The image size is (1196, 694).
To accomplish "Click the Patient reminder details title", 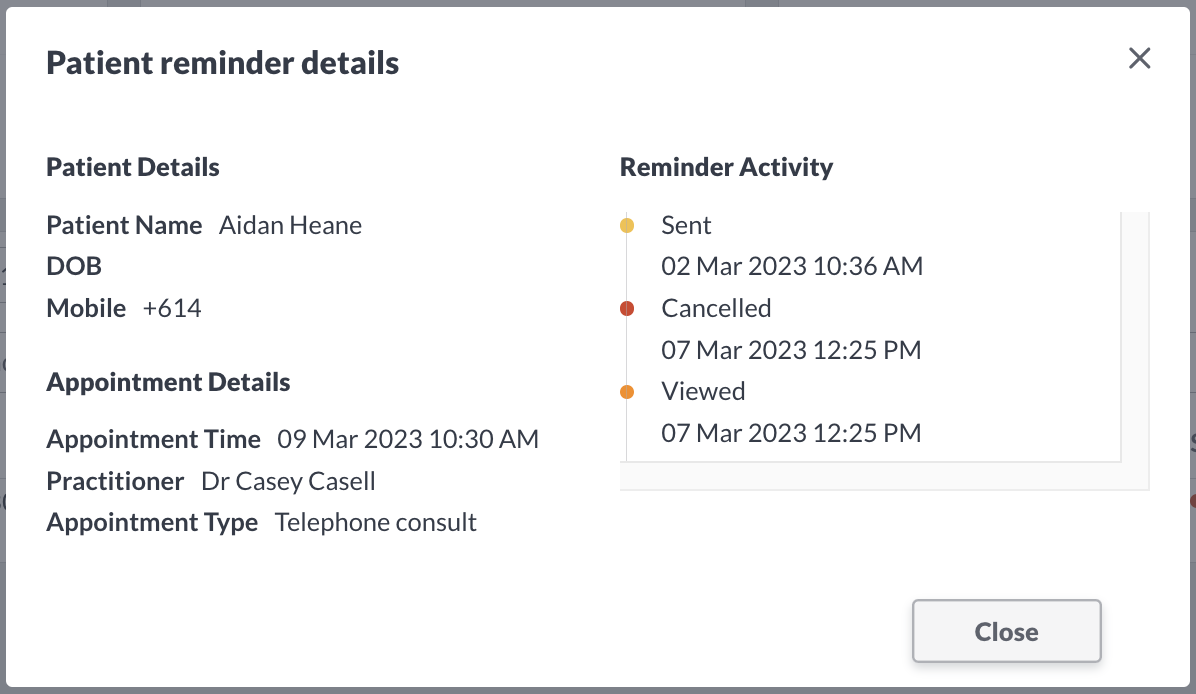I will pos(222,62).
